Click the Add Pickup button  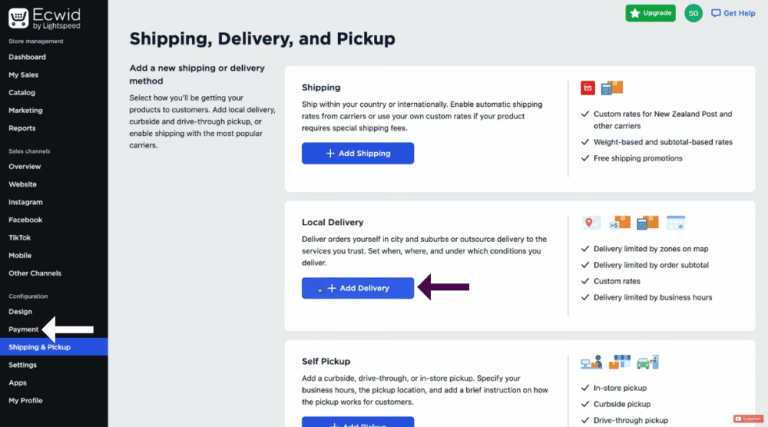tap(358, 422)
